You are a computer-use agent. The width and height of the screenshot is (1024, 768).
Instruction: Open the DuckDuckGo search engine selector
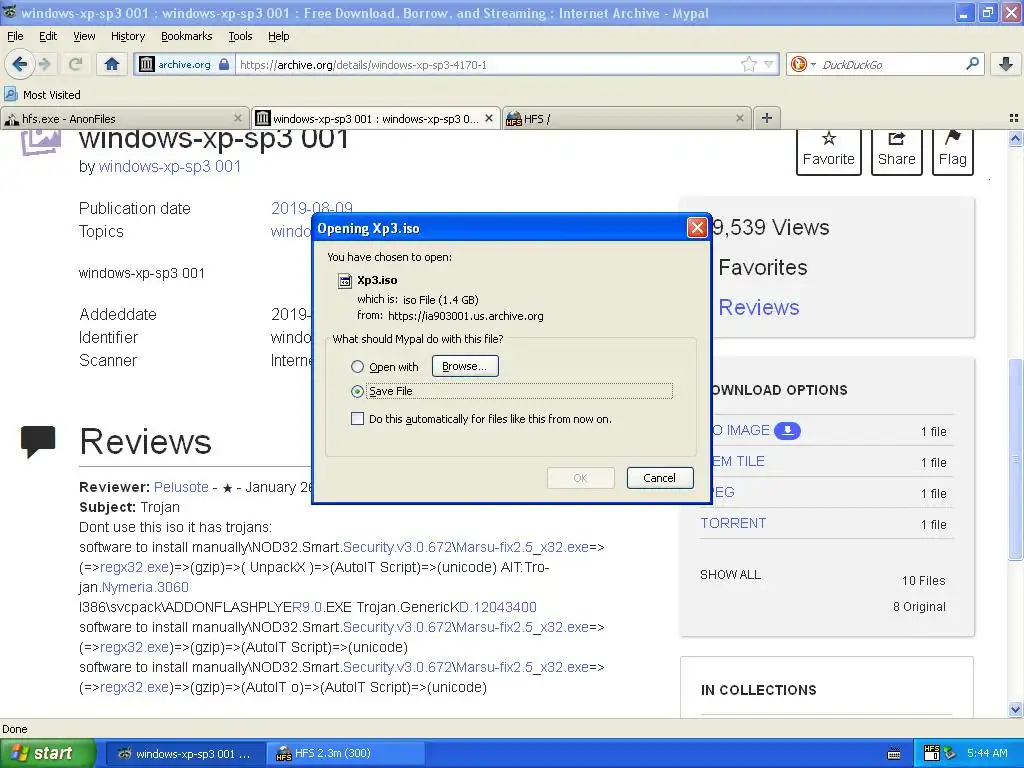pyautogui.click(x=802, y=64)
